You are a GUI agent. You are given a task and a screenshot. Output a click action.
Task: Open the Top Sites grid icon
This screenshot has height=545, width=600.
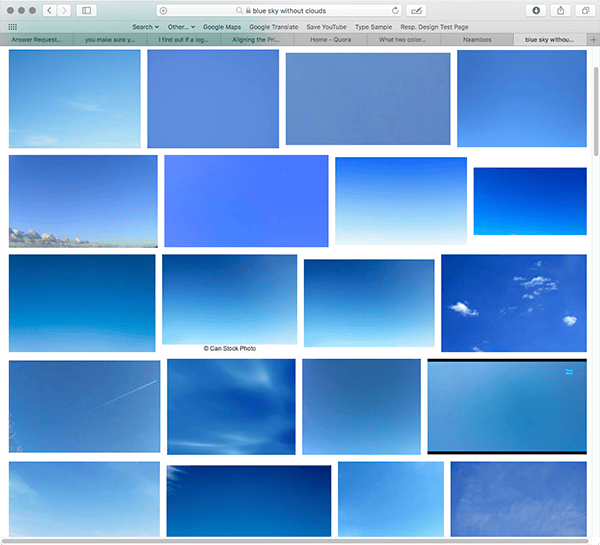pyautogui.click(x=13, y=27)
